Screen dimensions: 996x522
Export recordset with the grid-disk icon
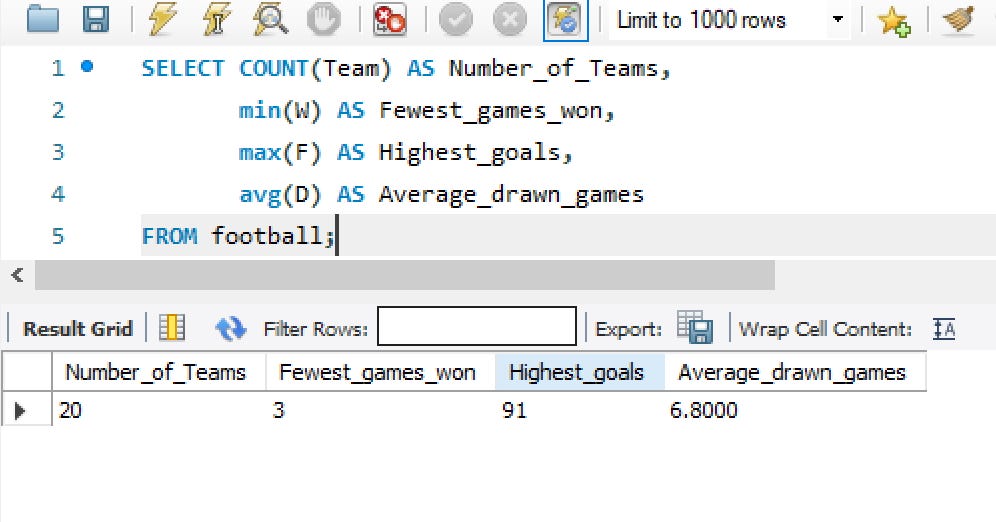pyautogui.click(x=694, y=327)
